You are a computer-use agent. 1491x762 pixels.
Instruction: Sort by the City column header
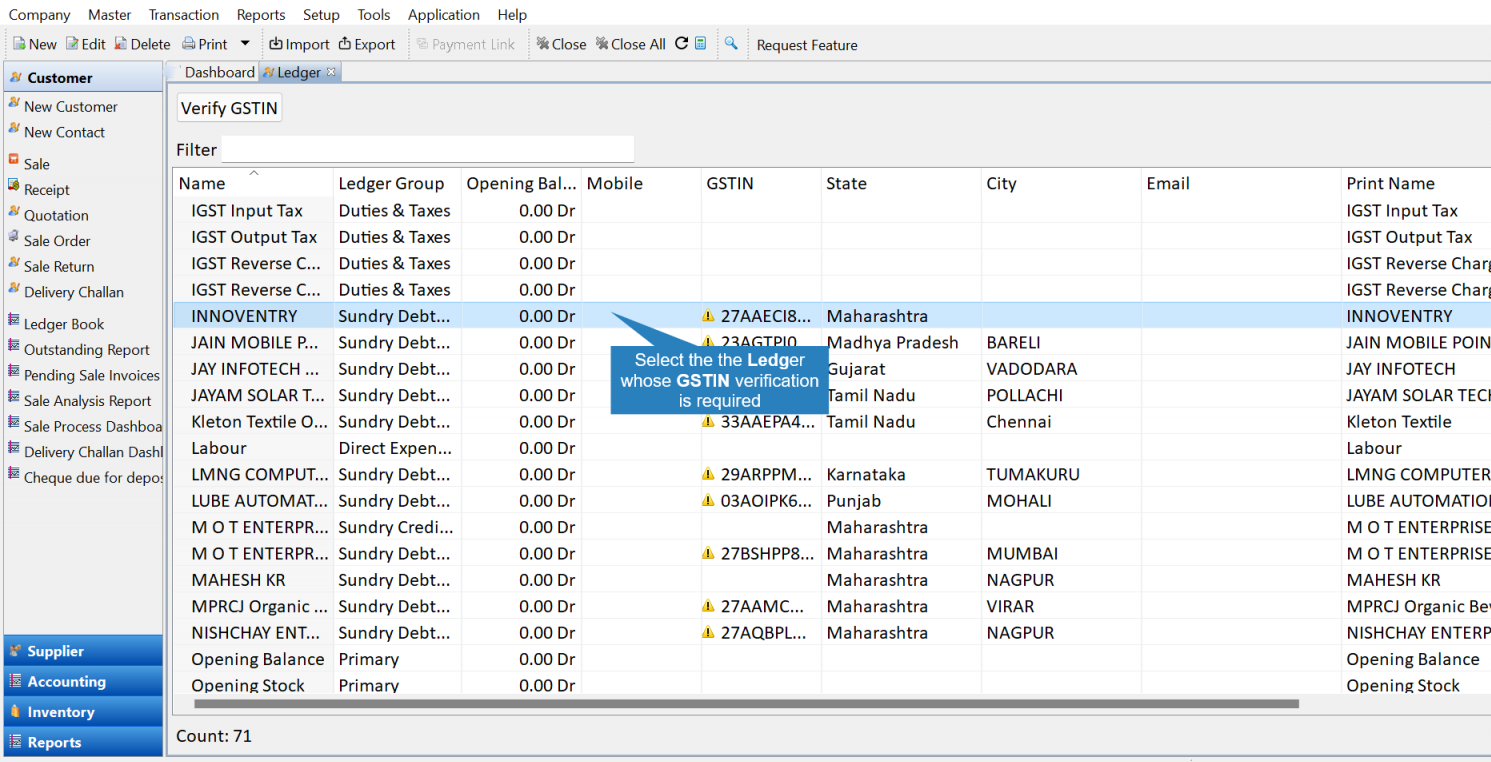coord(1061,183)
